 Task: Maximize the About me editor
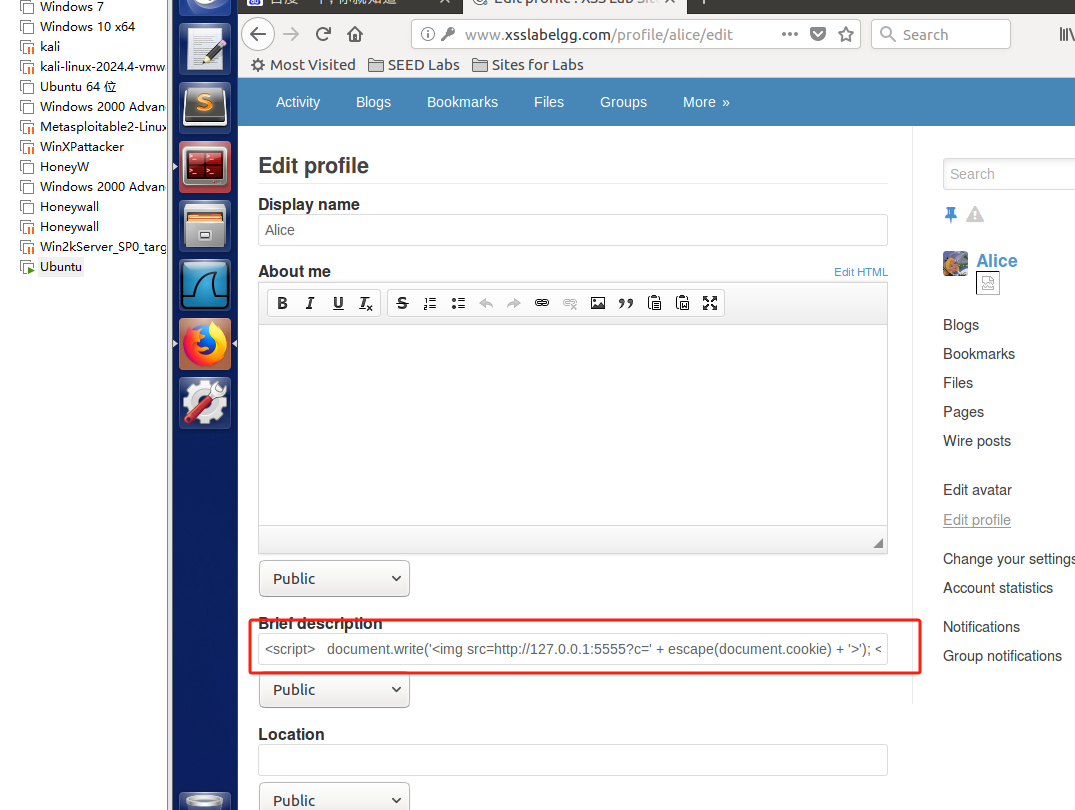pos(710,303)
